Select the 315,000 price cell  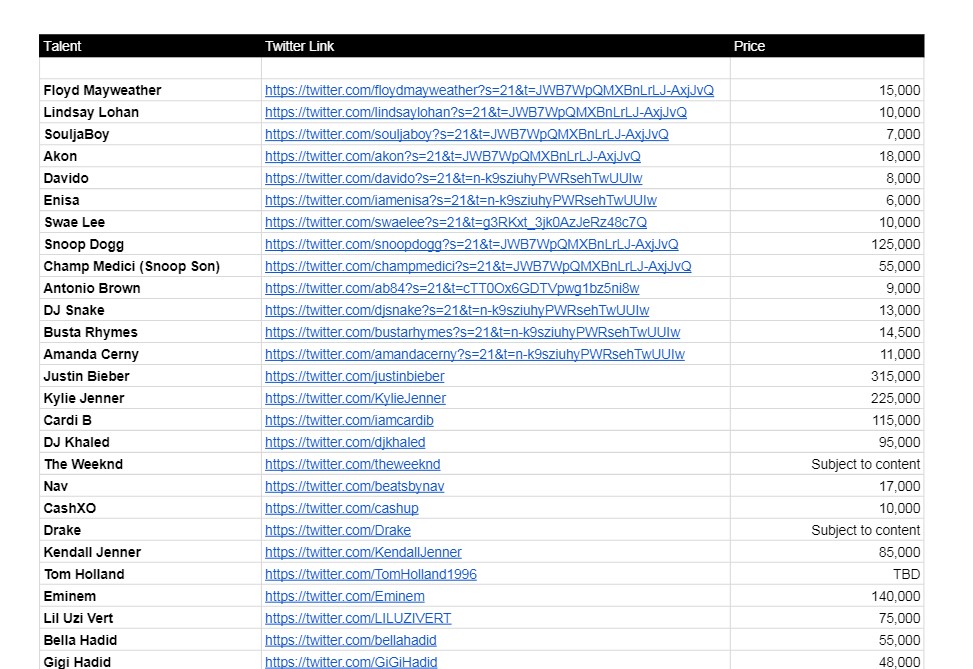827,377
